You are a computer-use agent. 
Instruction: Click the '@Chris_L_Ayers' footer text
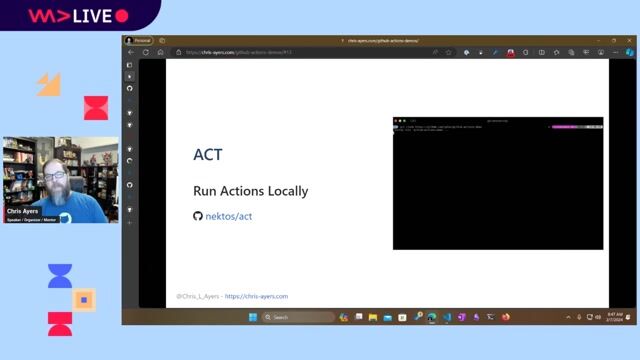(198, 296)
